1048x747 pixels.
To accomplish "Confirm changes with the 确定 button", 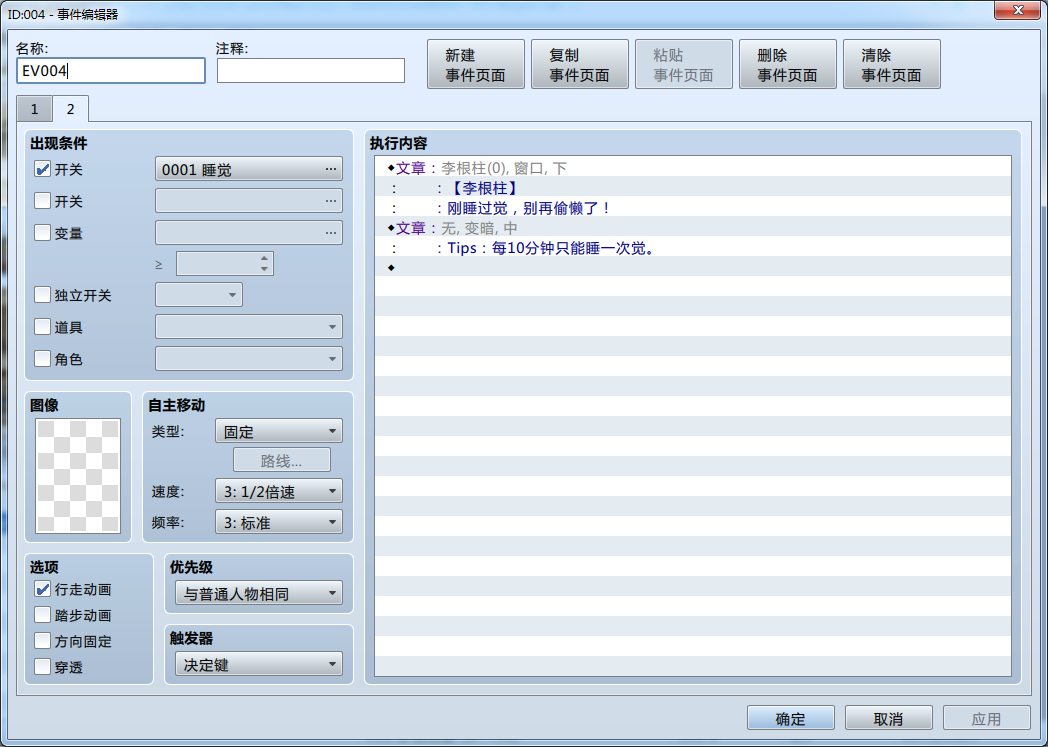I will point(791,718).
